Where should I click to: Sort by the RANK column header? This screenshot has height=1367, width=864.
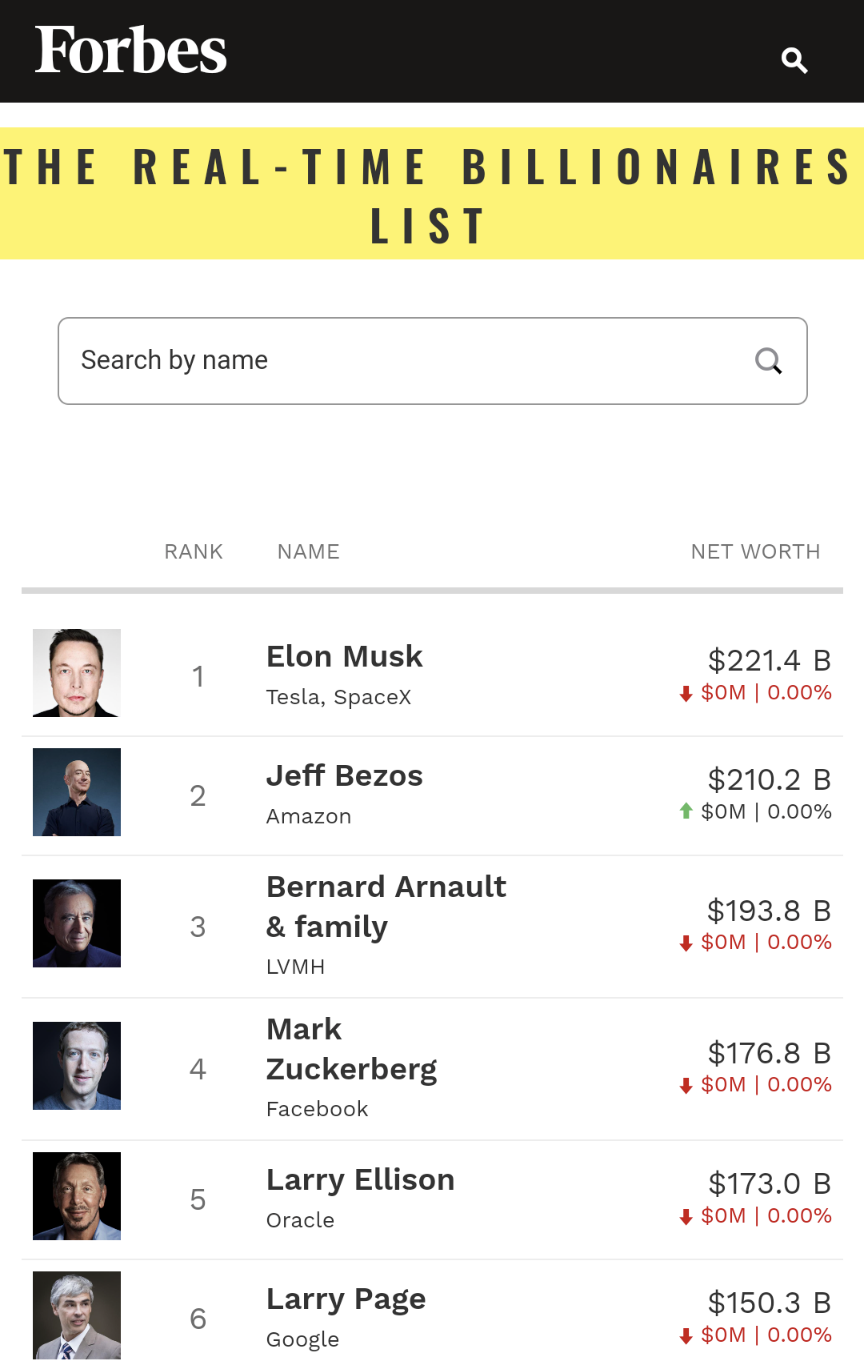coord(194,552)
